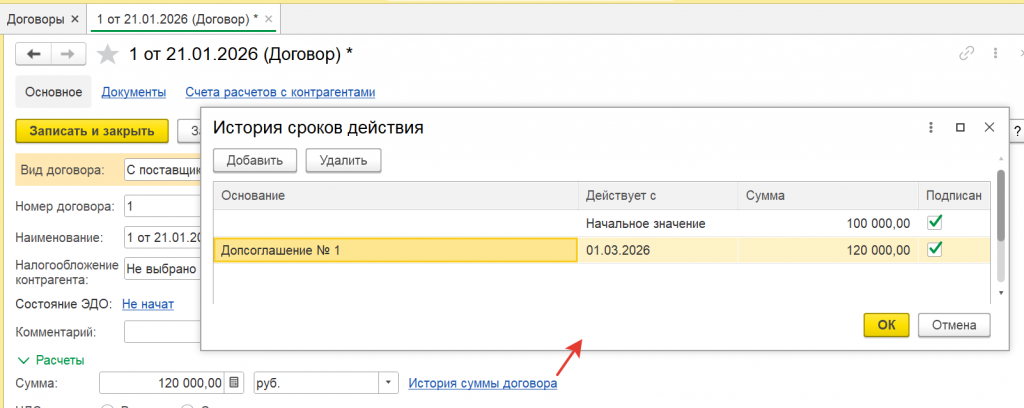Screen dimensions: 1024x408
Task: Open the history dialog's three-dot menu
Action: [930, 128]
